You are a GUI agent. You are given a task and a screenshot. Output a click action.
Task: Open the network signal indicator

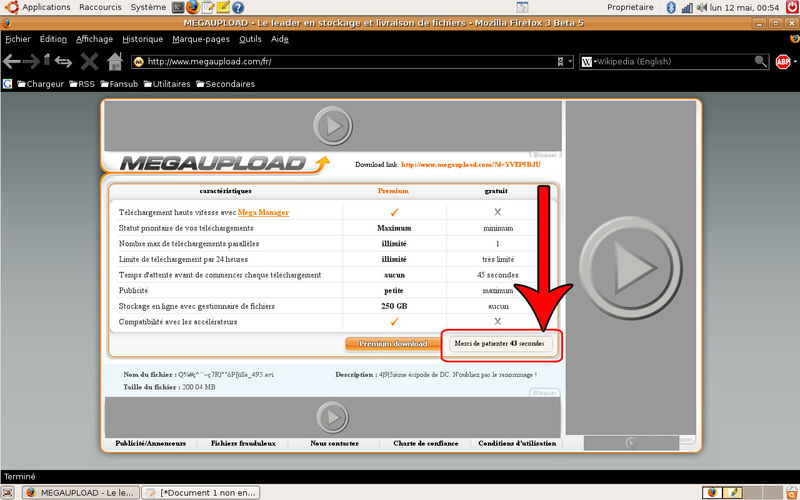(687, 8)
